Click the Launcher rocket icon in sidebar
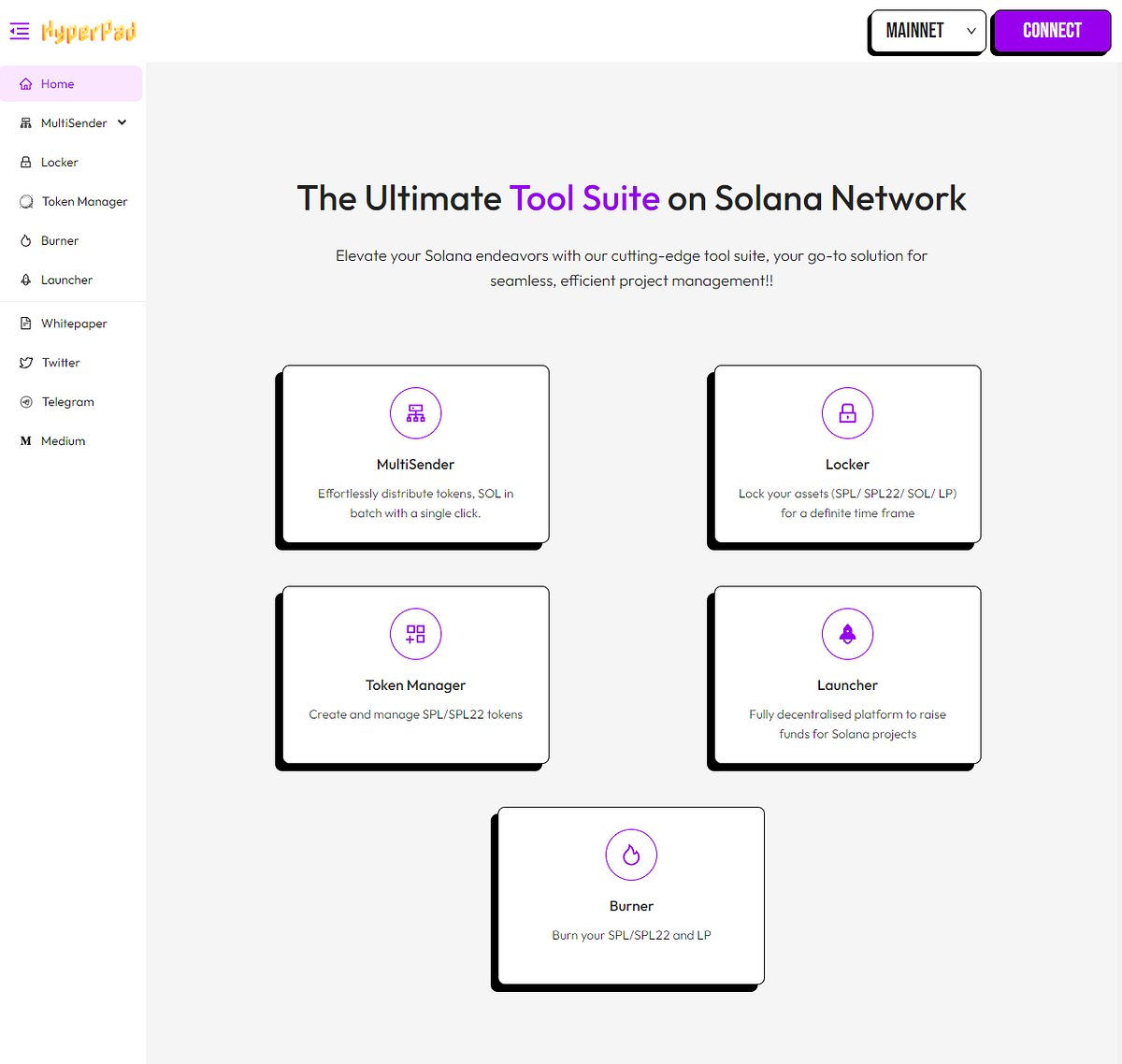This screenshot has width=1122, height=1064. pyautogui.click(x=26, y=280)
